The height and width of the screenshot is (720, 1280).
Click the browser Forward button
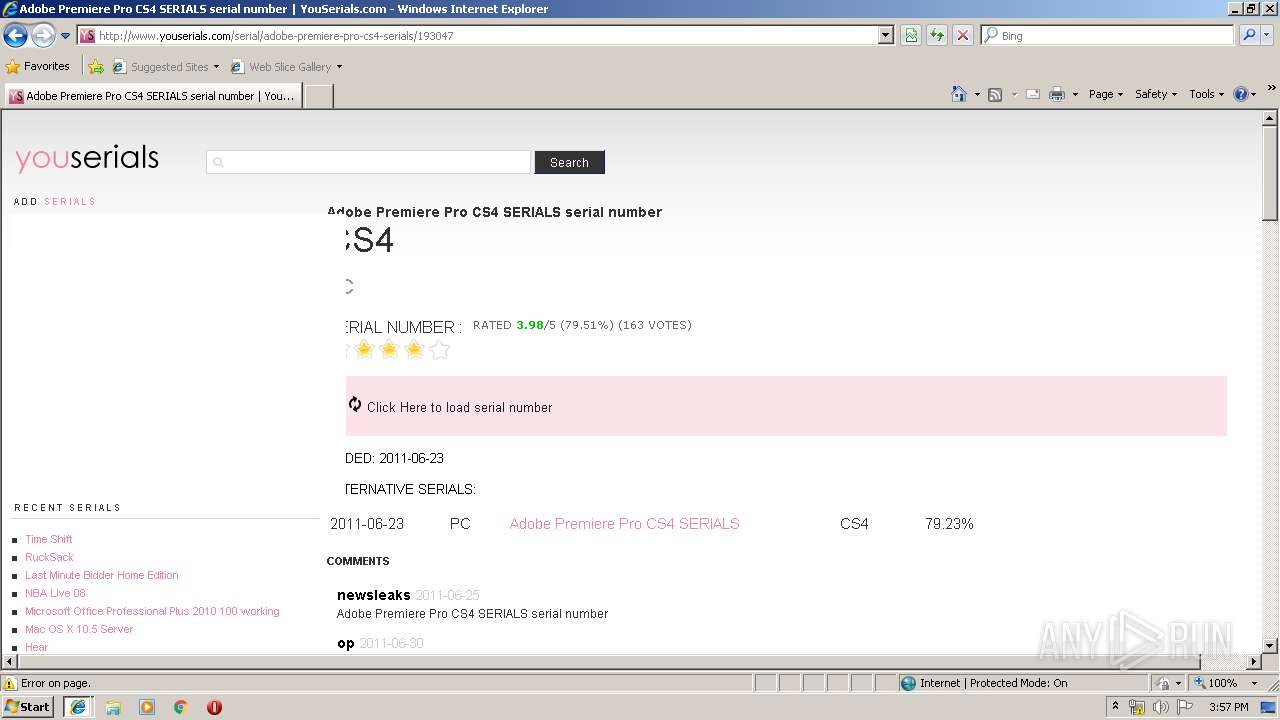pyautogui.click(x=43, y=35)
